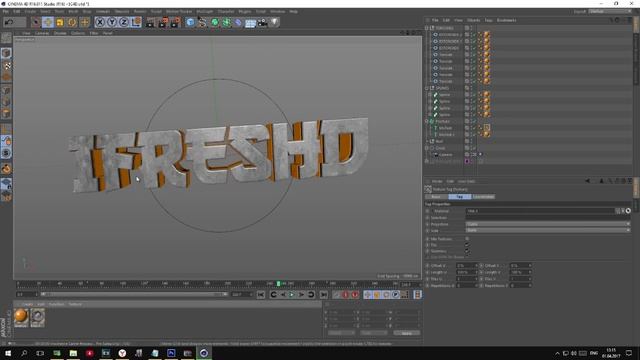Image resolution: width=640 pixels, height=360 pixels.
Task: Click the Undo arrow in the toolbar
Action: tap(9, 22)
